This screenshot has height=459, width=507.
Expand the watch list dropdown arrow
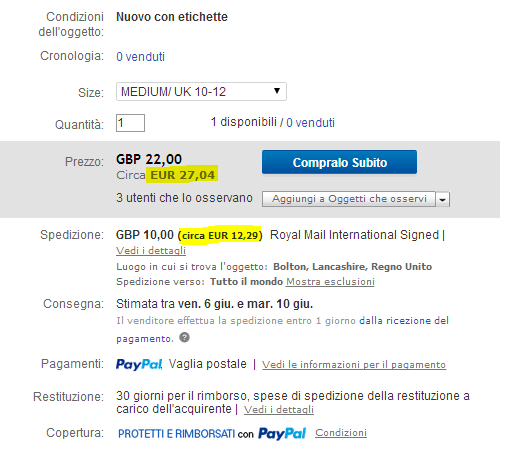[443, 199]
